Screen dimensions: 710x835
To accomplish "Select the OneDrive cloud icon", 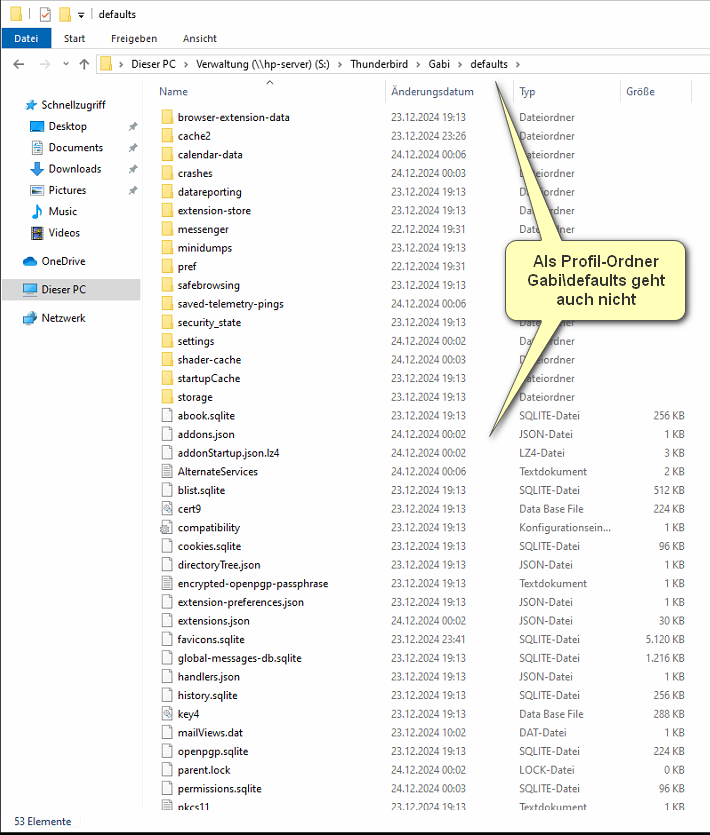I will (x=30, y=261).
